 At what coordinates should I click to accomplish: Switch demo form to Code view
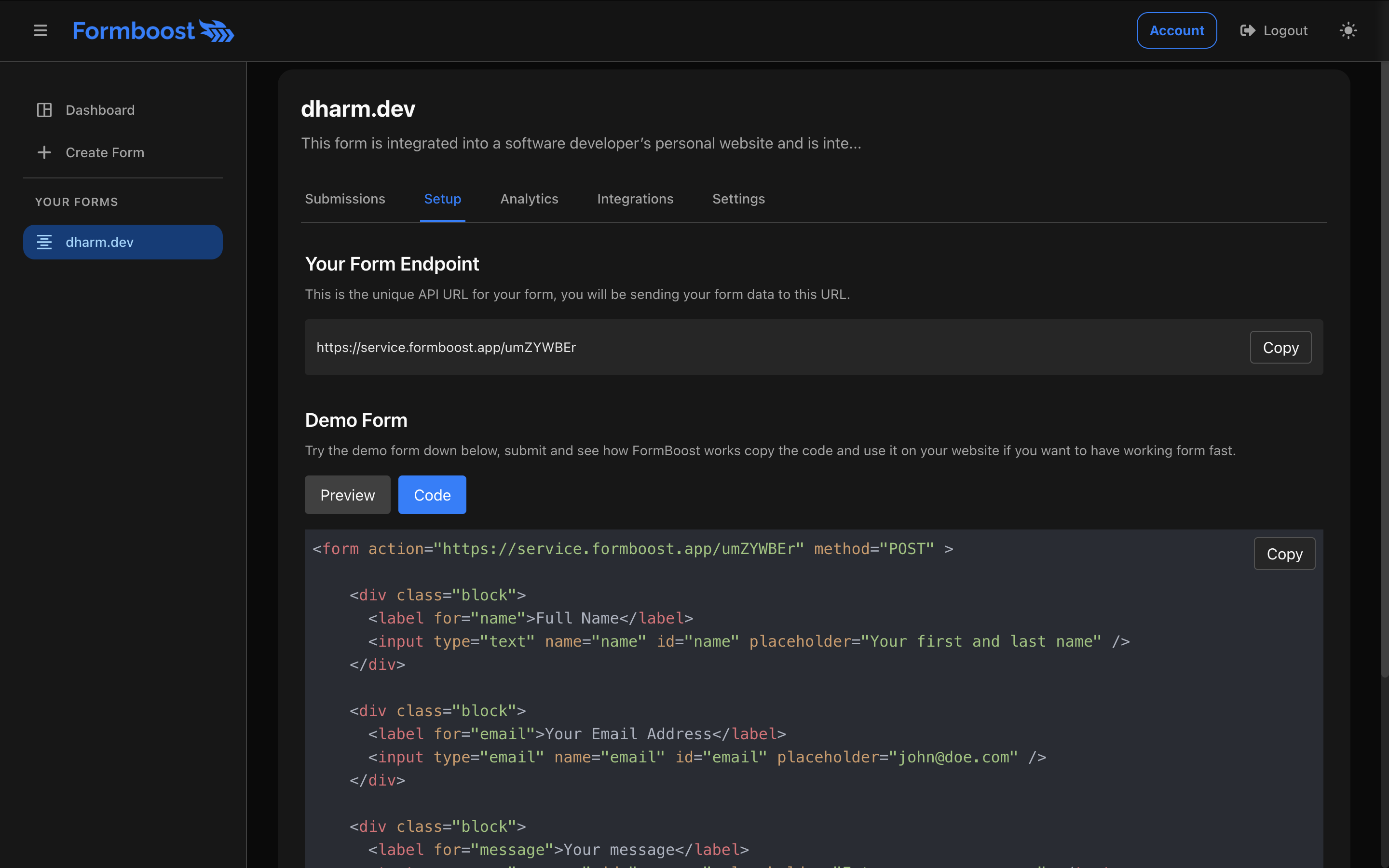[x=432, y=494]
